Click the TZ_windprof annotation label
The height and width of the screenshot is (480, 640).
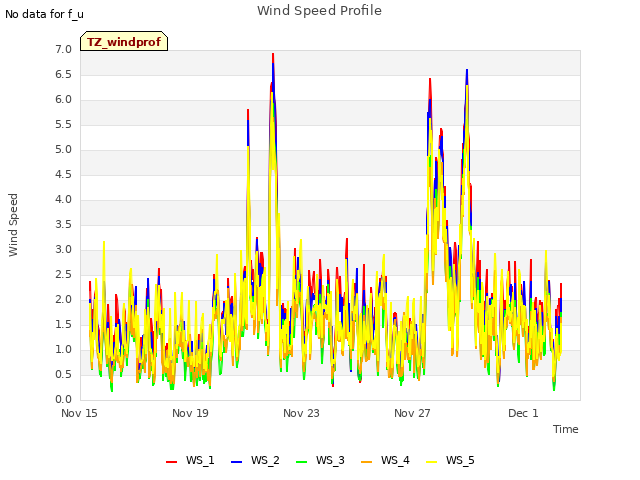point(124,42)
